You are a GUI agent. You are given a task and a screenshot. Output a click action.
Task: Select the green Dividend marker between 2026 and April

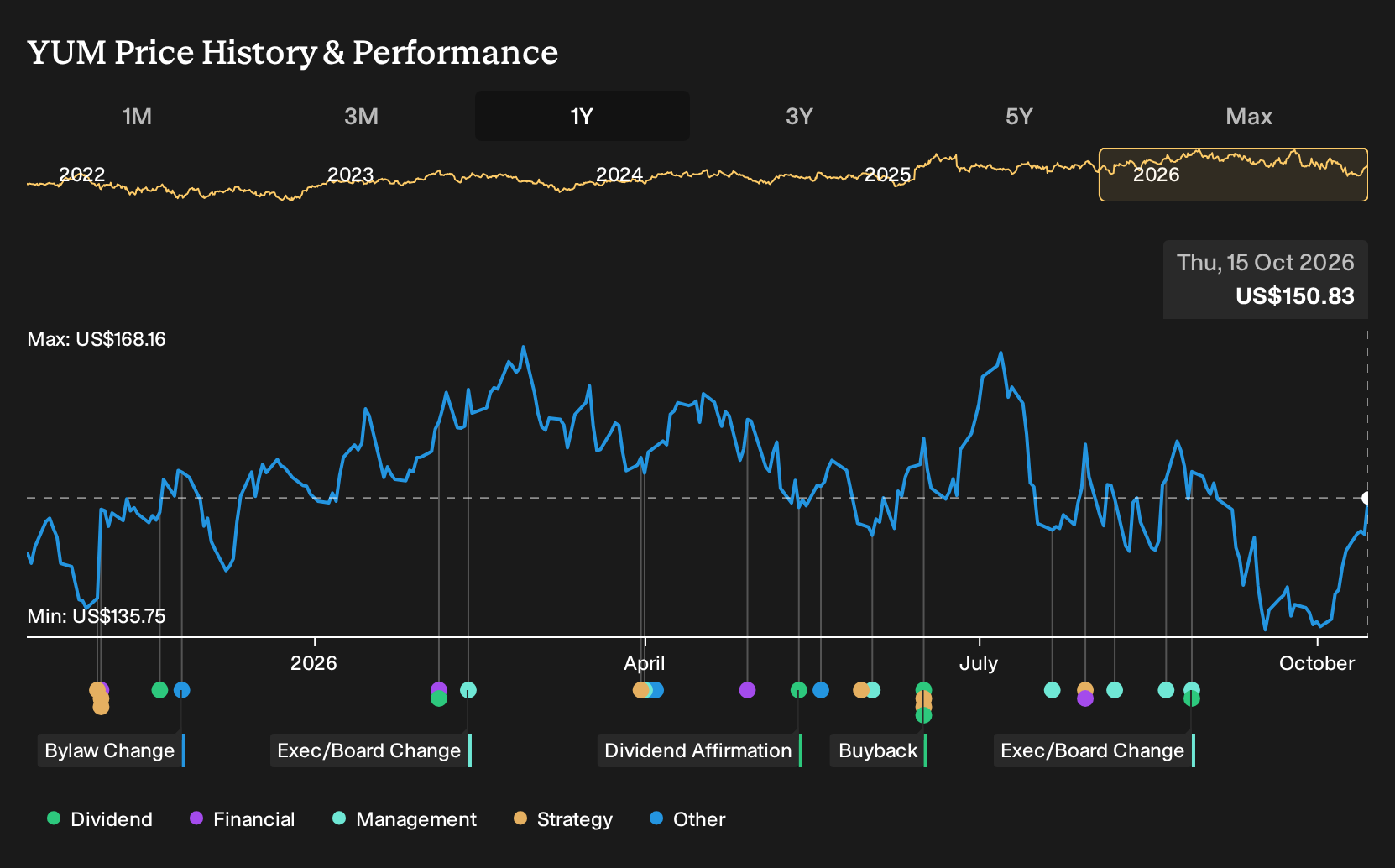439,698
